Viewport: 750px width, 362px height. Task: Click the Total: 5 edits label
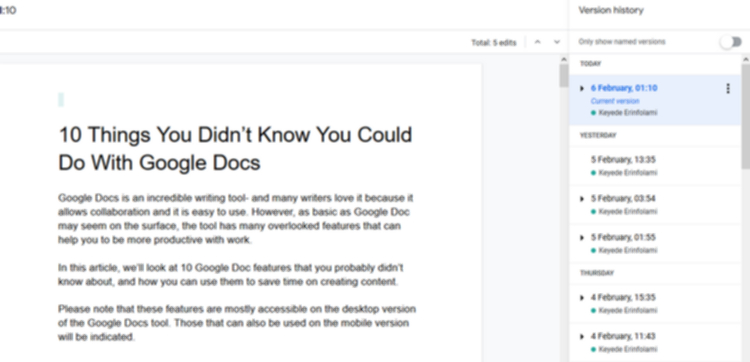(494, 43)
